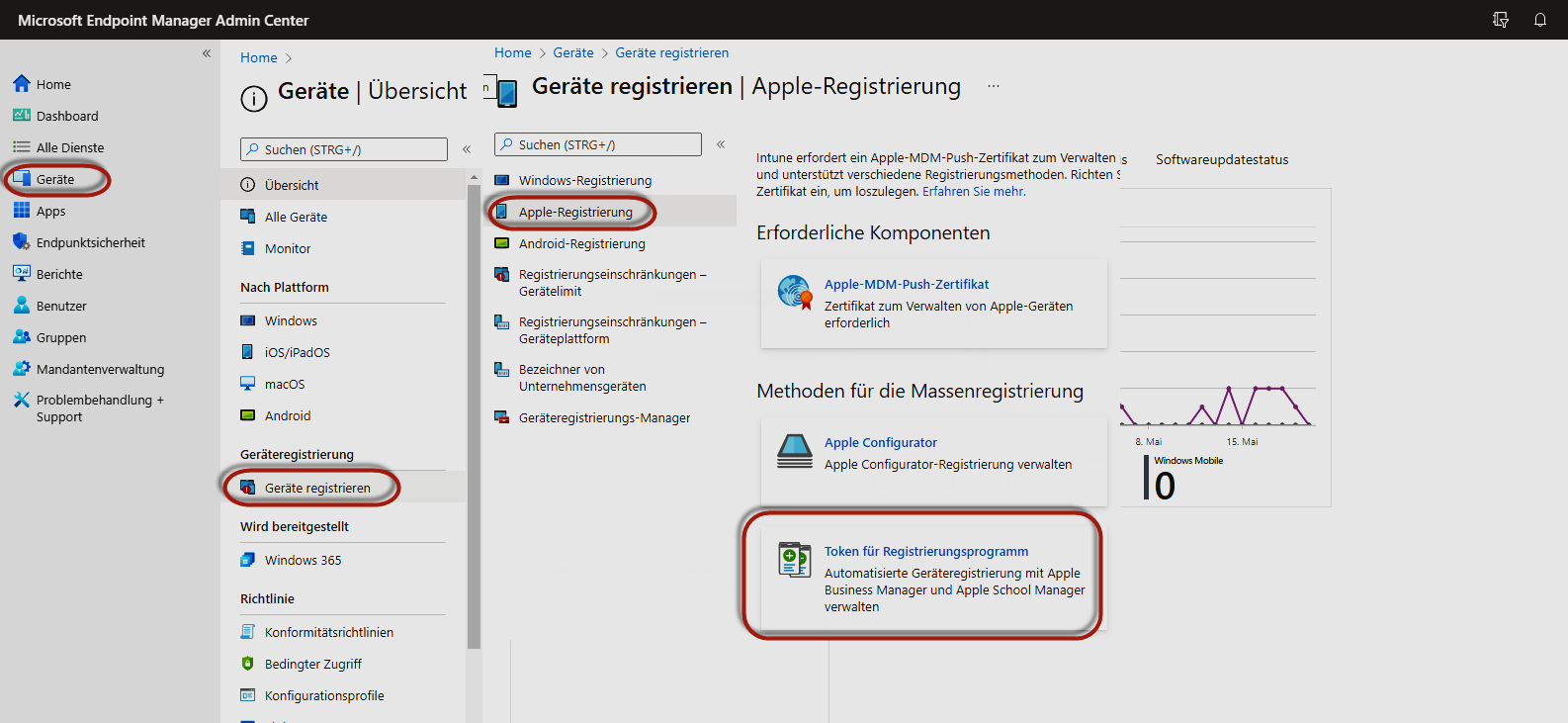Click the Apple-MDM-Push-Zertifikat globe icon
Viewport: 1568px width, 723px height.
point(794,292)
